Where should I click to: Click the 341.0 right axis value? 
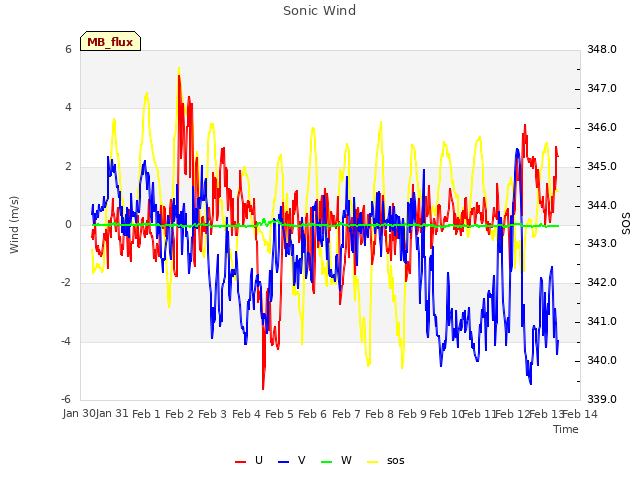pyautogui.click(x=602, y=322)
